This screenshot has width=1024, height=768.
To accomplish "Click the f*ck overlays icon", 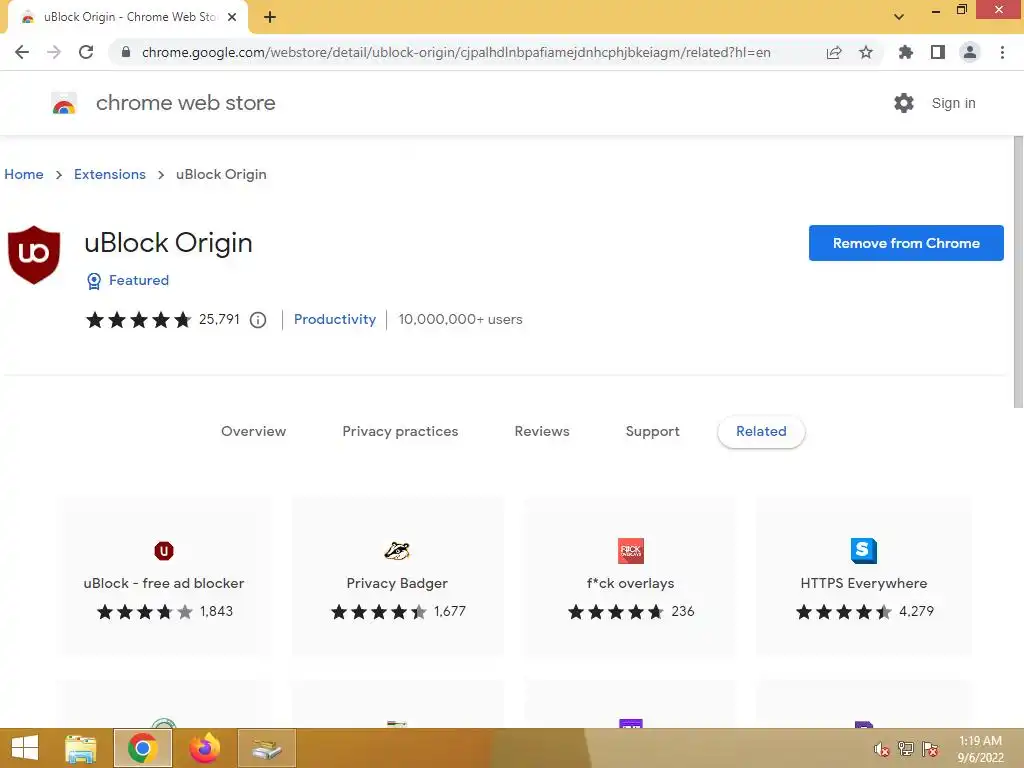I will point(631,551).
